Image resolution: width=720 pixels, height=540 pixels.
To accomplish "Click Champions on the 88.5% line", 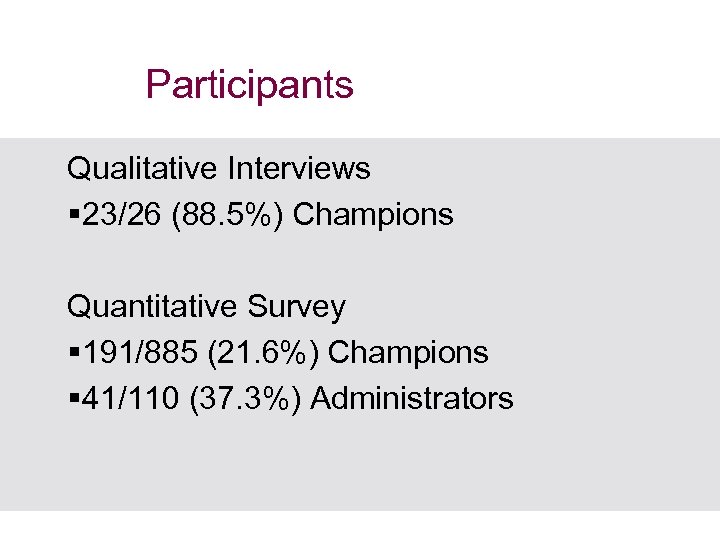I will [374, 215].
